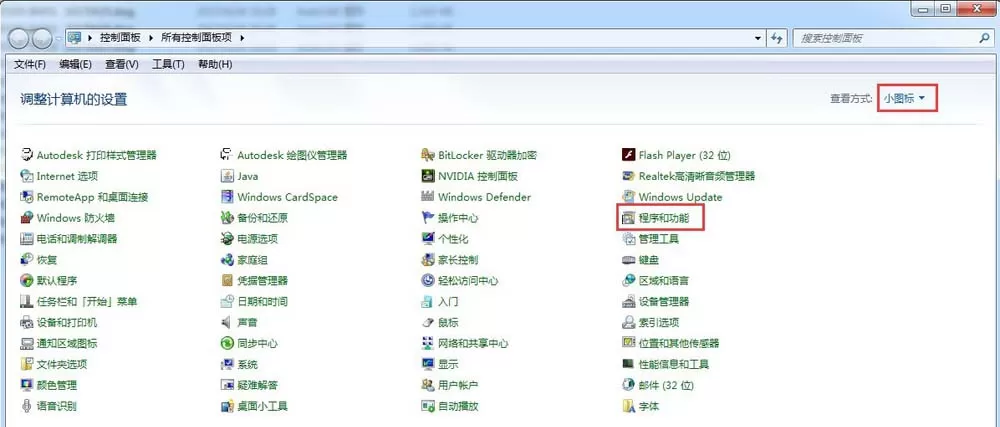The image size is (1000, 427).
Task: Click the 位置和其他传感器 link
Action: pyautogui.click(x=679, y=344)
